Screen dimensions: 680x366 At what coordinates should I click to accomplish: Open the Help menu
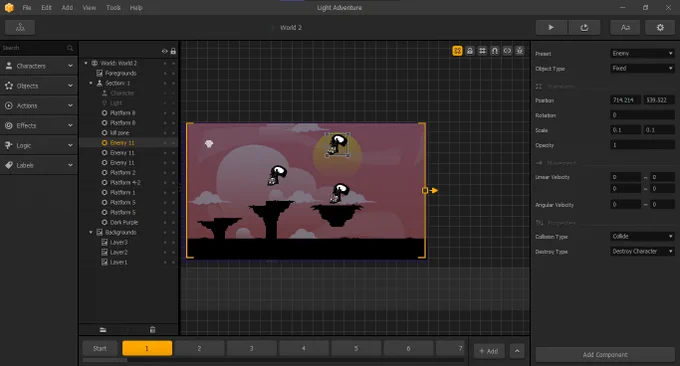136,7
